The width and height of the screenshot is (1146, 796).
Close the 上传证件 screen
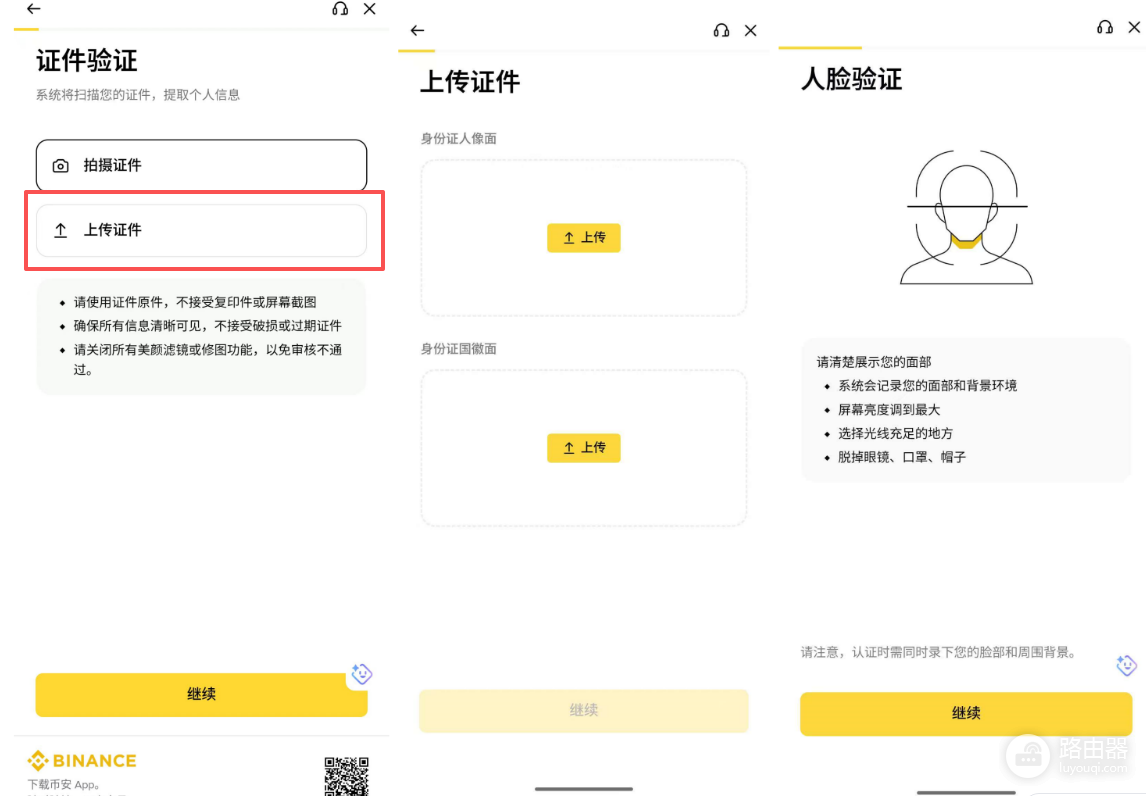751,31
